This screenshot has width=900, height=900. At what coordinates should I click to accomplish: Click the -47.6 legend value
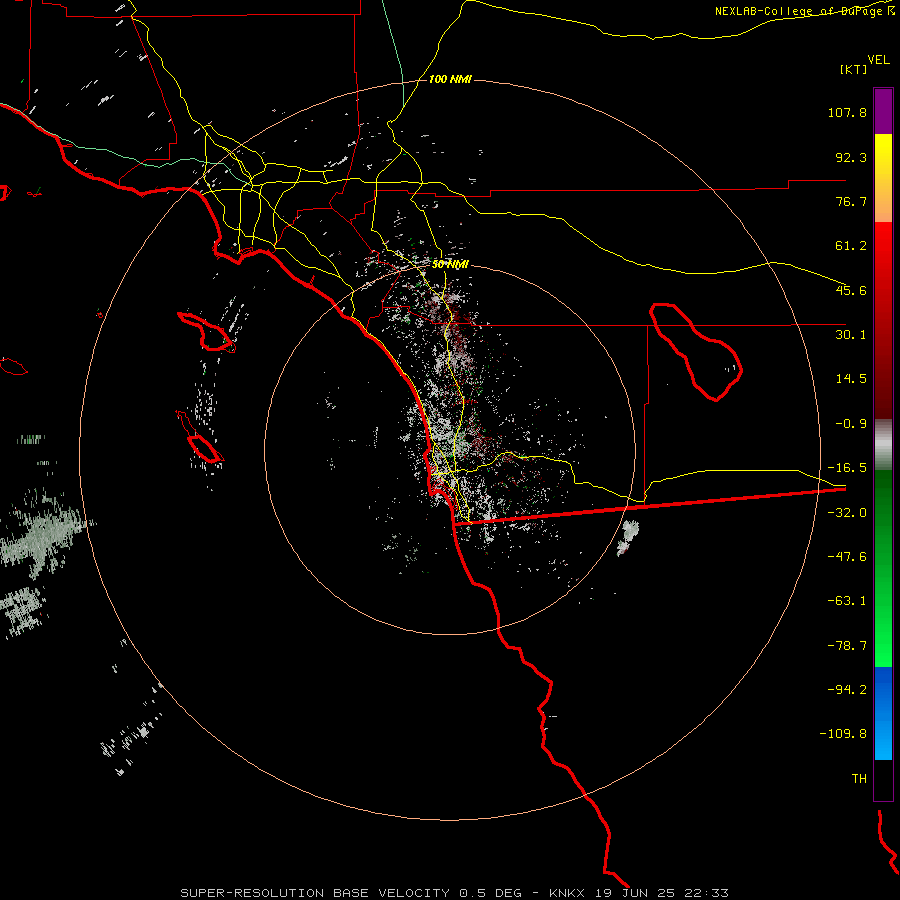(x=847, y=557)
